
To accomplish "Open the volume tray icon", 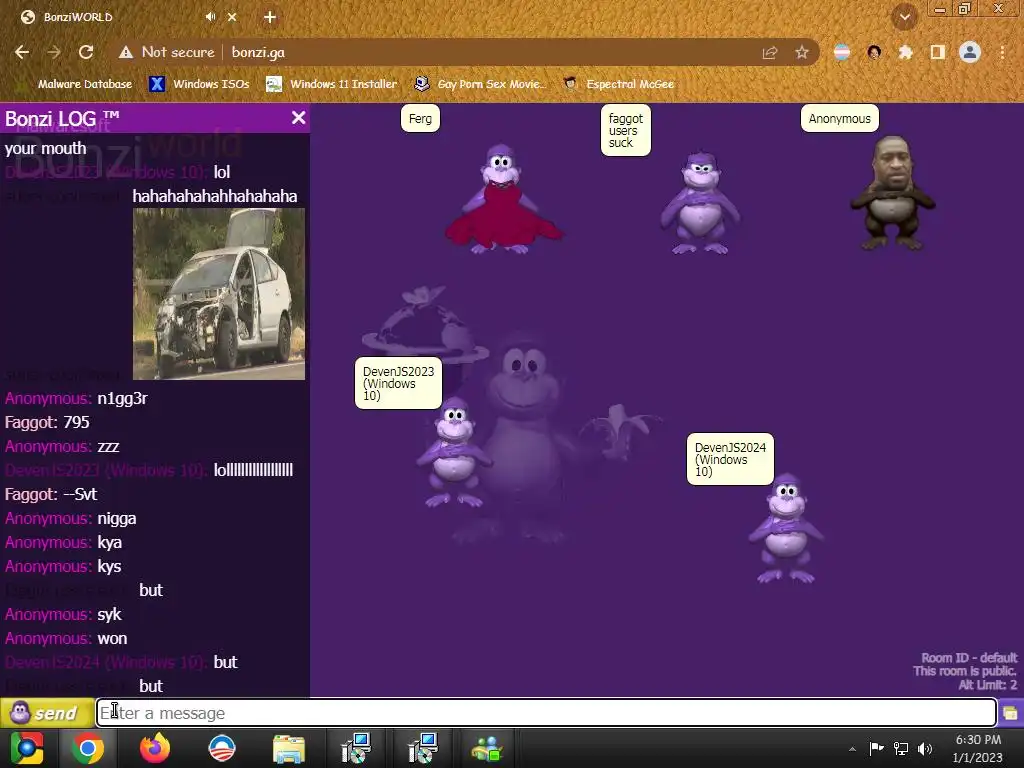I will [925, 748].
